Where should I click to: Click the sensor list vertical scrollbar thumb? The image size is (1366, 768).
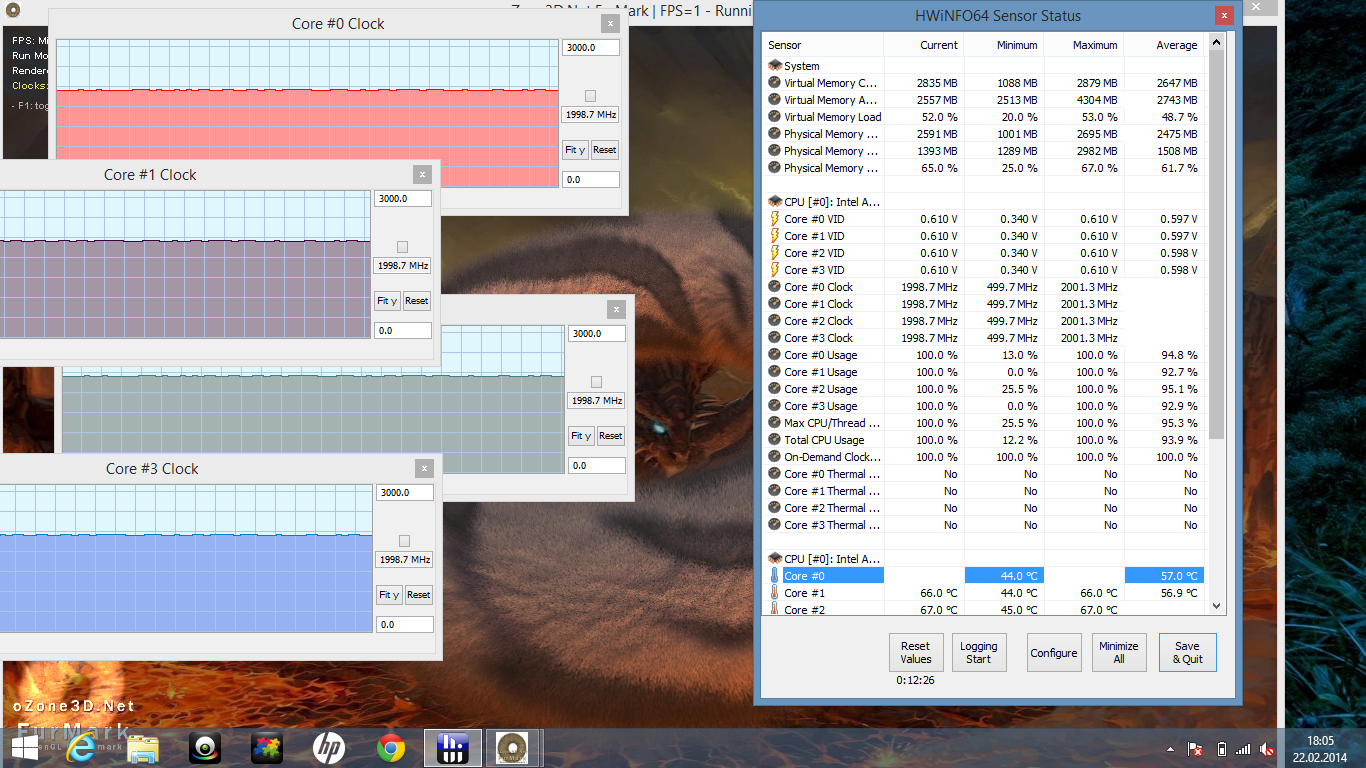pos(1217,243)
